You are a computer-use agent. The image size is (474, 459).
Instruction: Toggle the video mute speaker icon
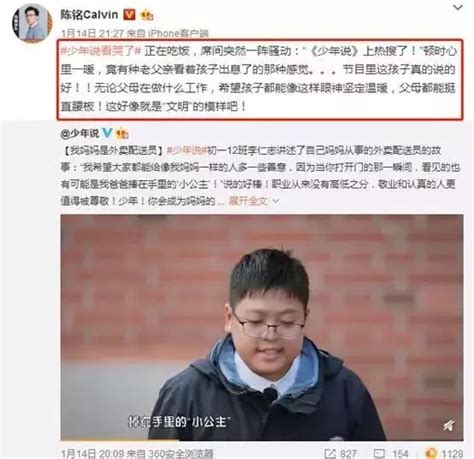[449, 425]
